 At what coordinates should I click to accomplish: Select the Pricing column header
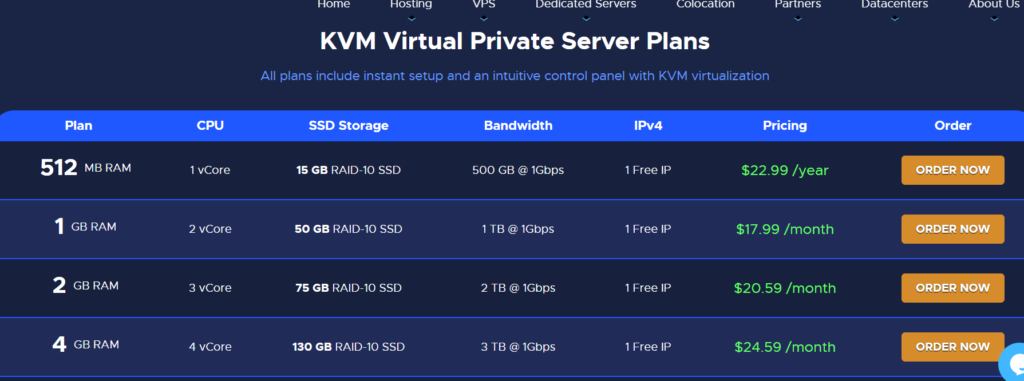tap(784, 125)
